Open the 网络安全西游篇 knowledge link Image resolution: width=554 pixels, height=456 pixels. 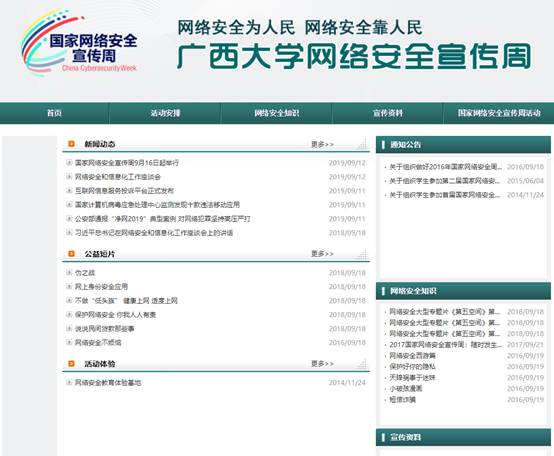pos(412,356)
